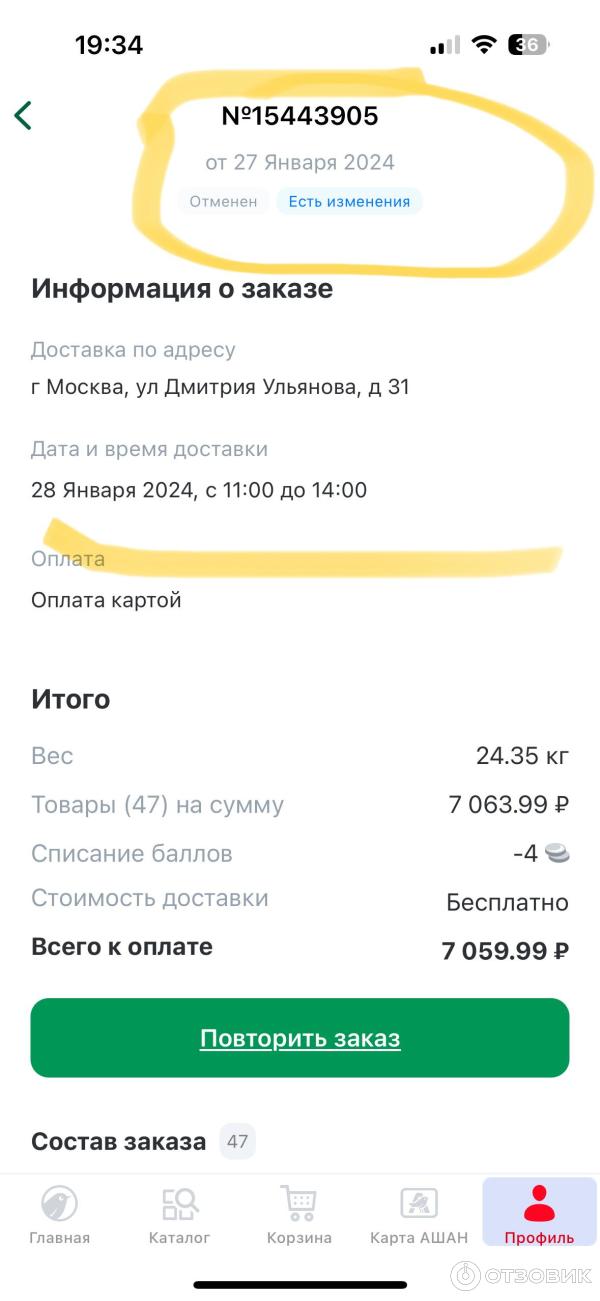Tap the delivery date and time line
600x1301 pixels.
[x=199, y=490]
